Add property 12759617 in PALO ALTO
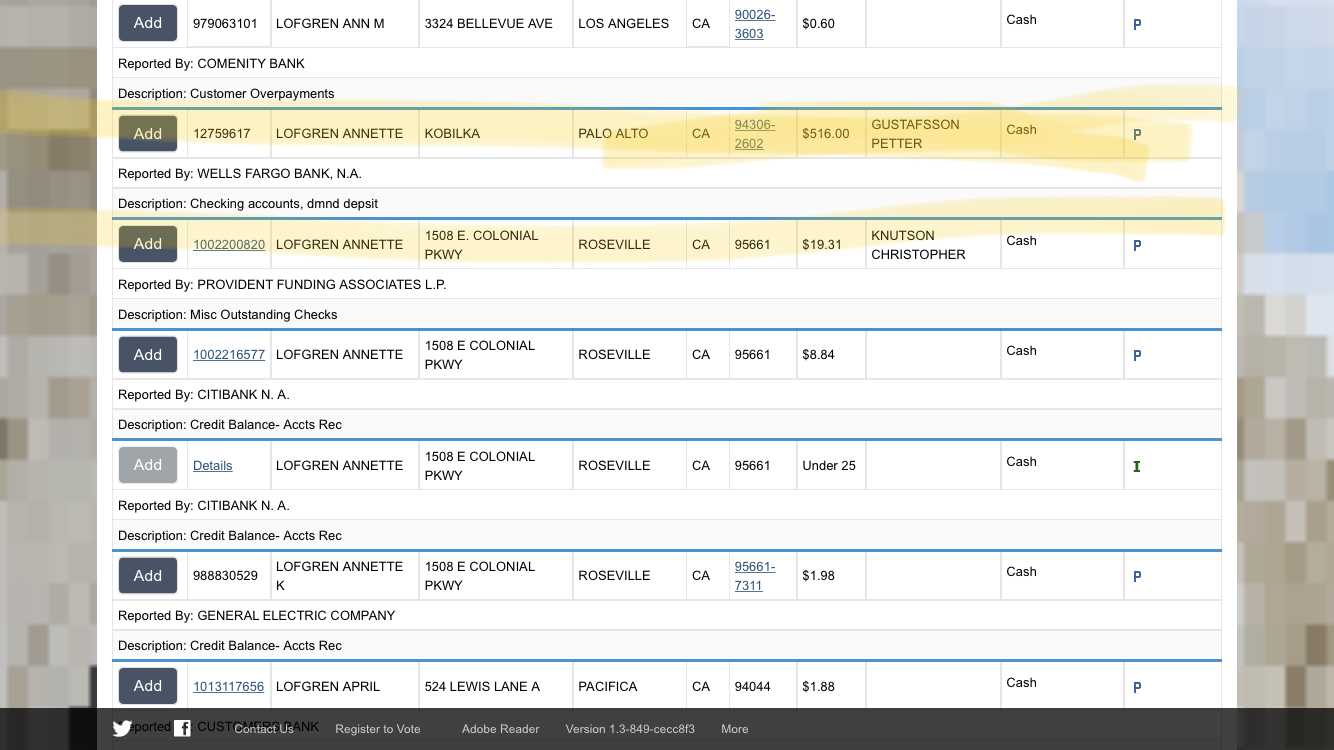This screenshot has height=750, width=1334. [148, 133]
